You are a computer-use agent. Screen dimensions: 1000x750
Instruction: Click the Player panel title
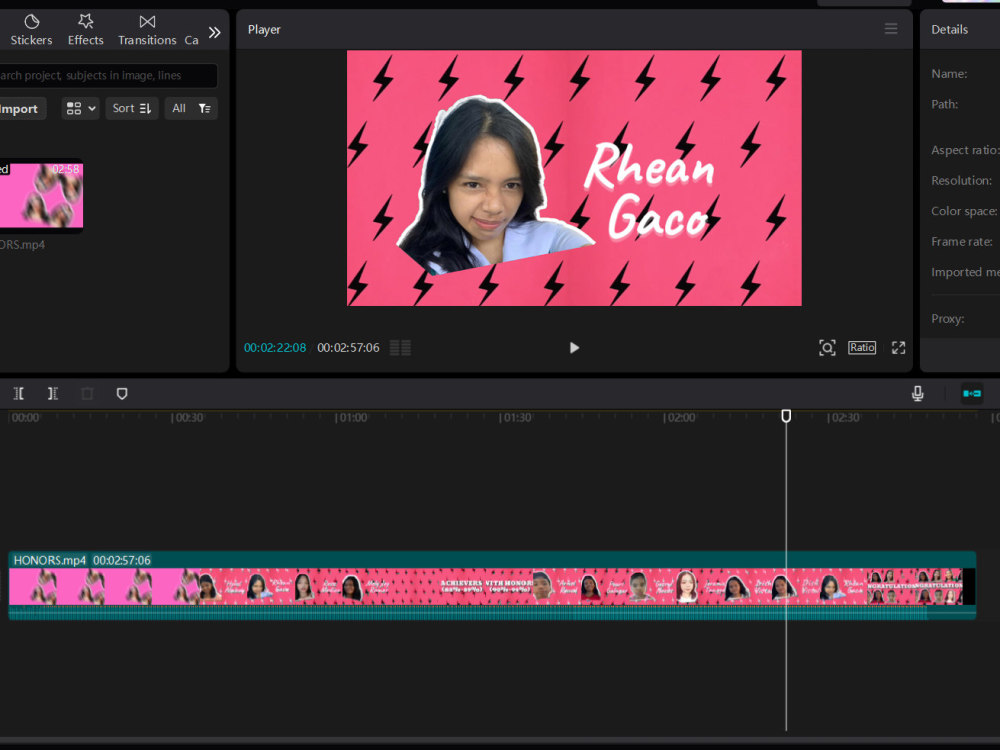tap(264, 29)
